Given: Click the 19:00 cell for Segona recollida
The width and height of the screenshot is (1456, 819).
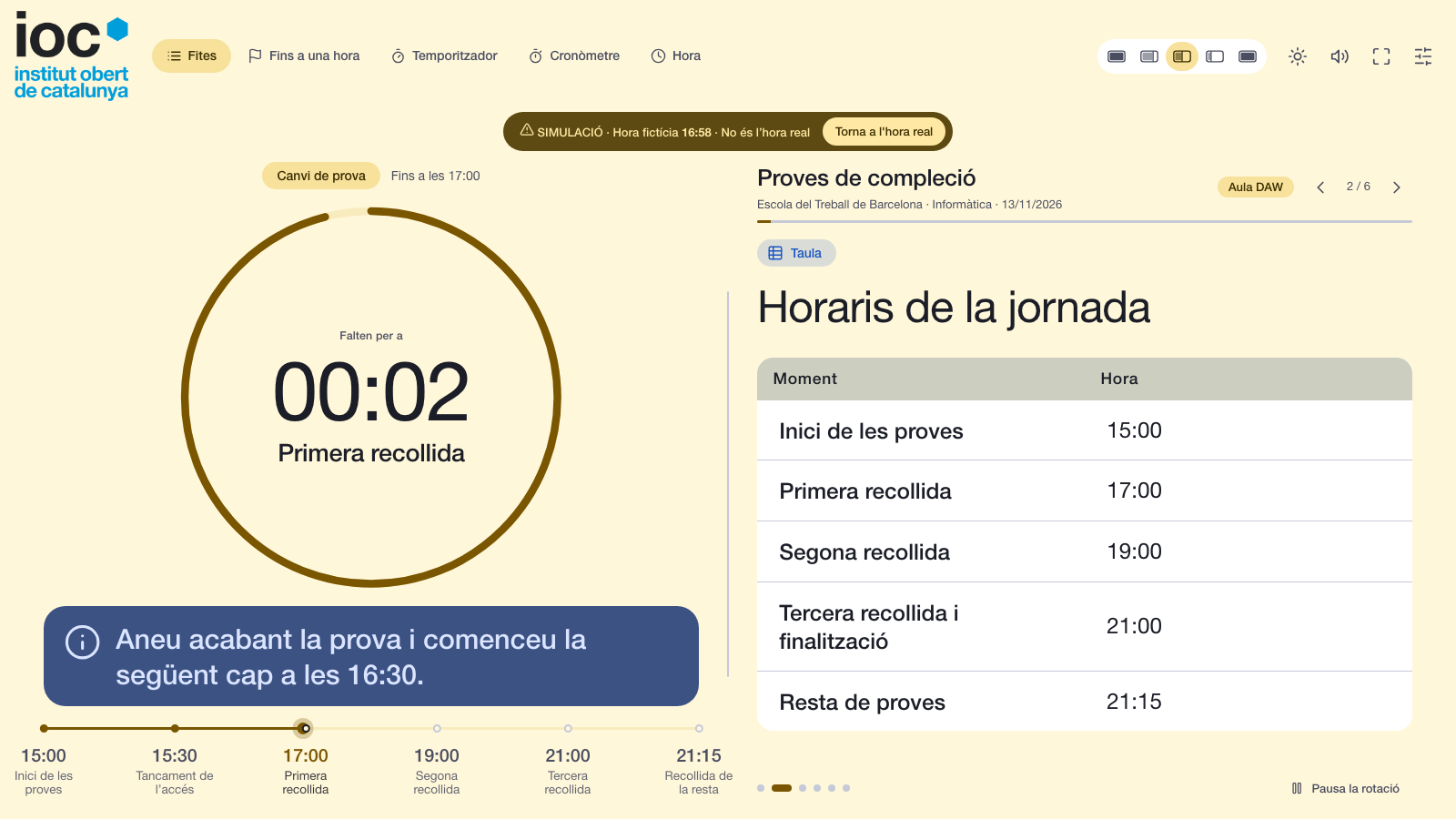Looking at the screenshot, I should (x=1134, y=551).
